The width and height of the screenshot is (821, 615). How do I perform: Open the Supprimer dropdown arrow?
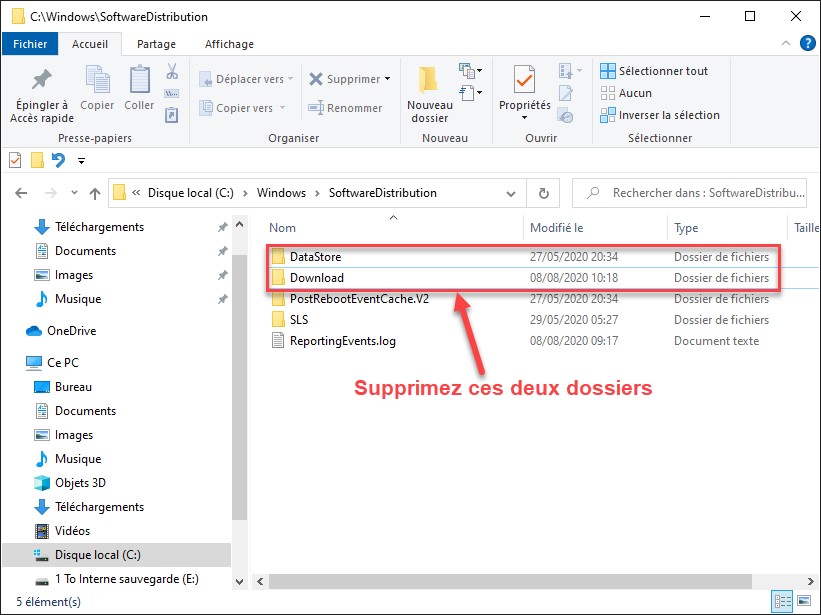387,79
